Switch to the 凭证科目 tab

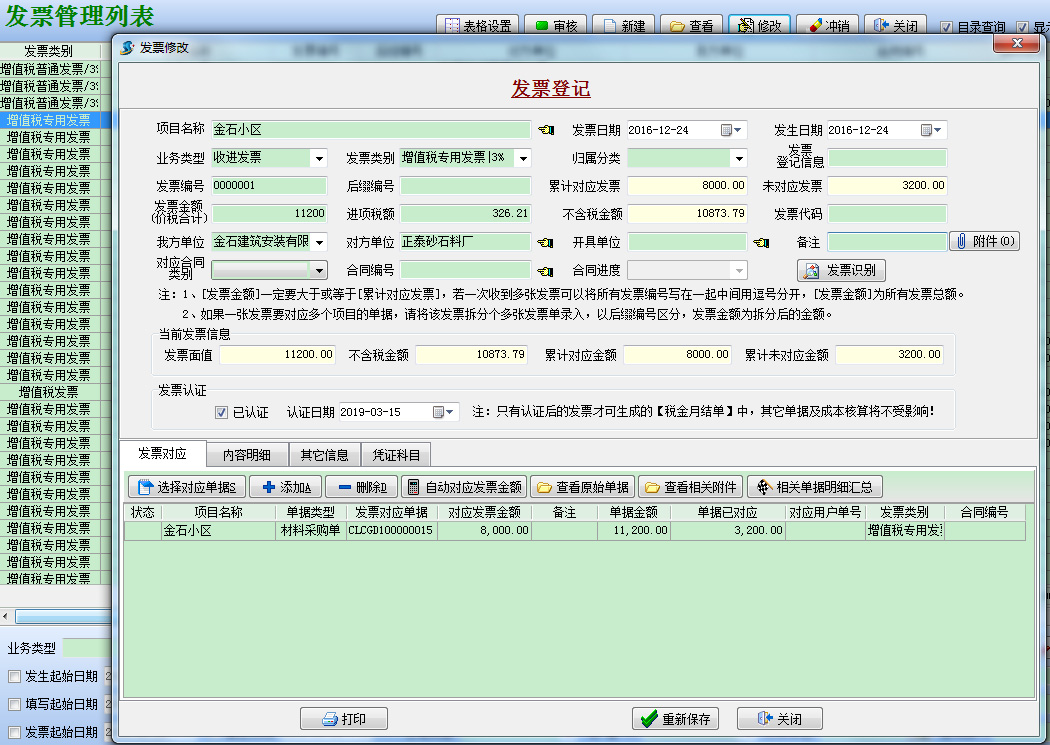pos(396,455)
